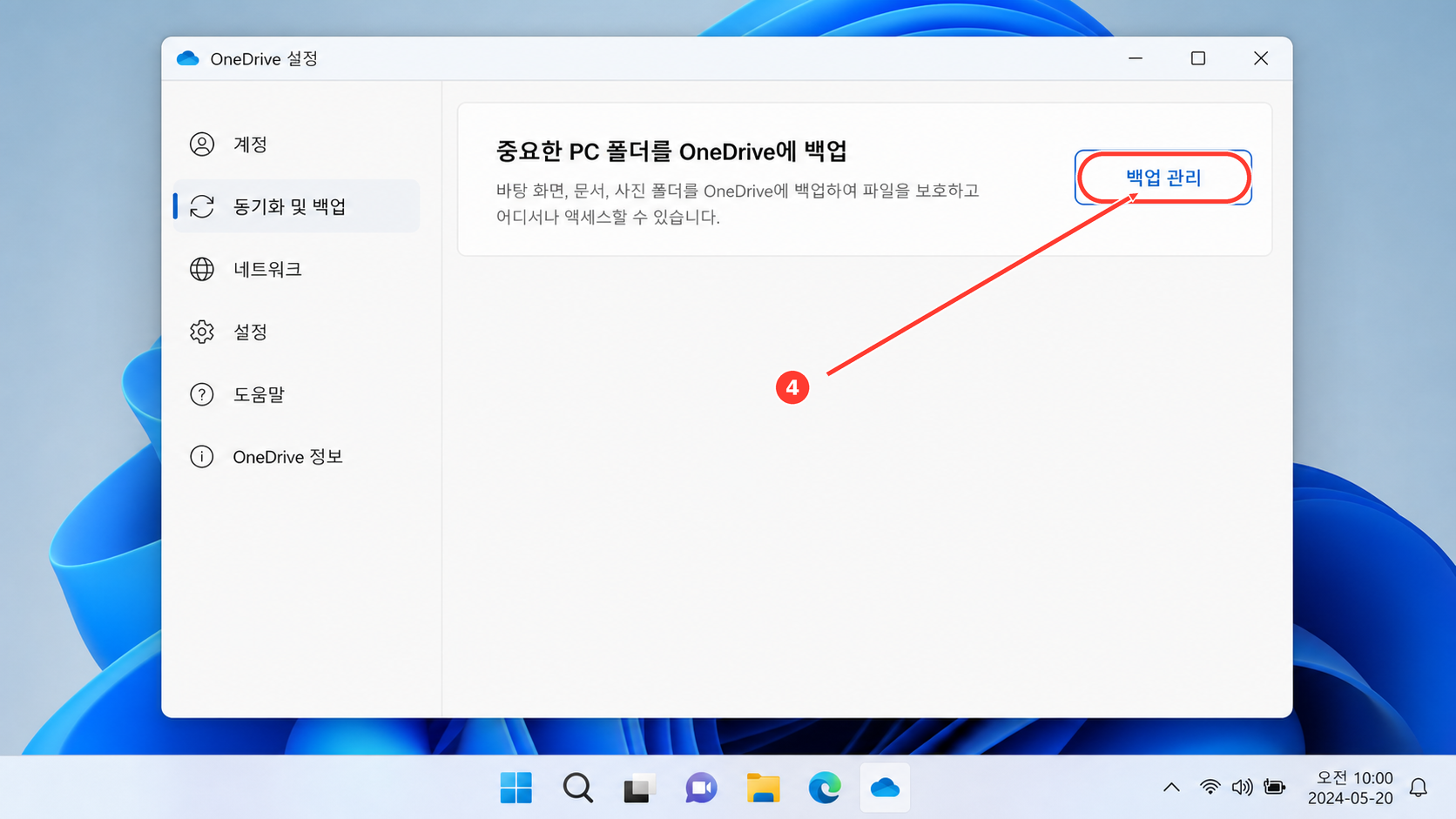The width and height of the screenshot is (1456, 819).
Task: Open Task View from the taskbar
Action: point(638,789)
